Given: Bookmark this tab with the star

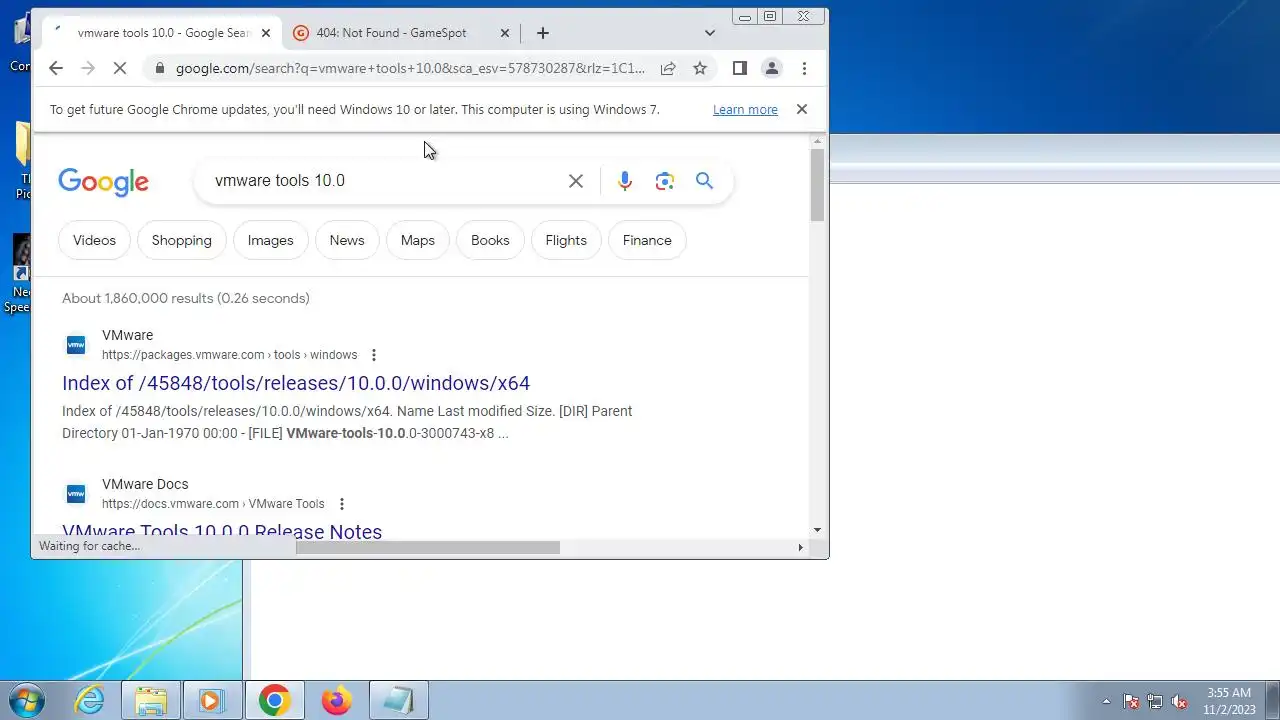Looking at the screenshot, I should coord(700,68).
